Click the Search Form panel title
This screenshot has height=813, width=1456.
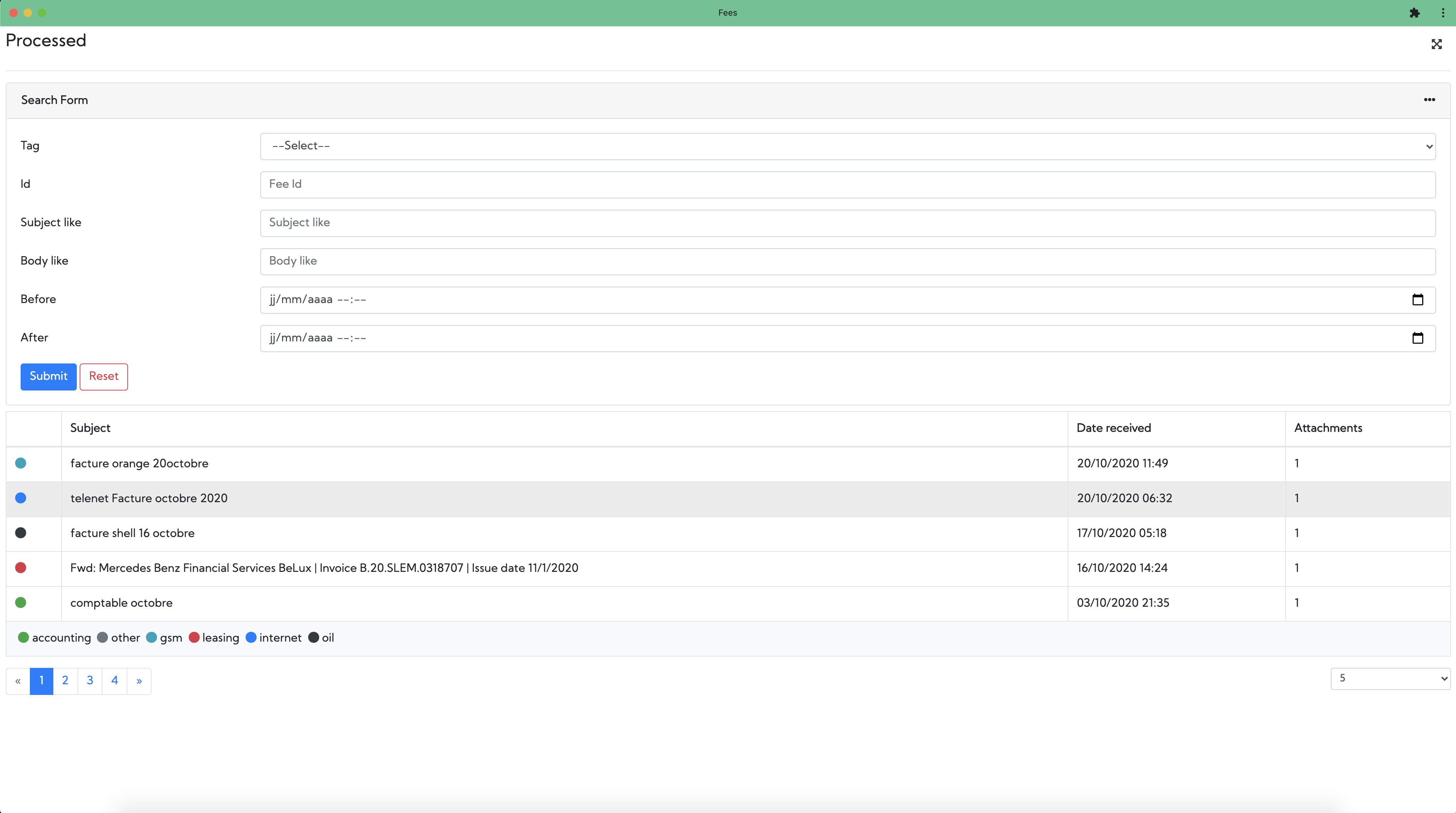click(54, 100)
